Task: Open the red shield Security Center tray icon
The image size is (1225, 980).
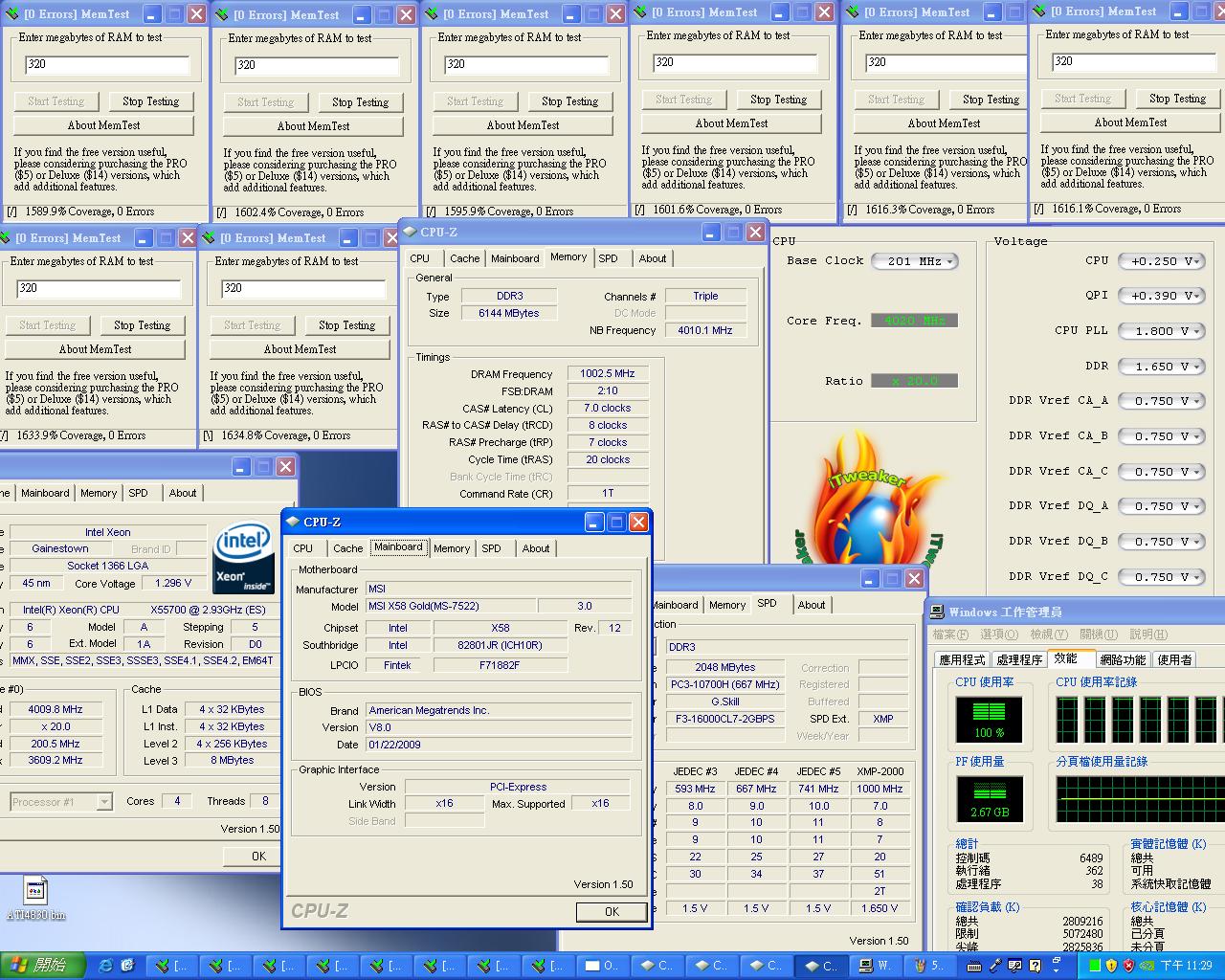Action: tap(1127, 966)
